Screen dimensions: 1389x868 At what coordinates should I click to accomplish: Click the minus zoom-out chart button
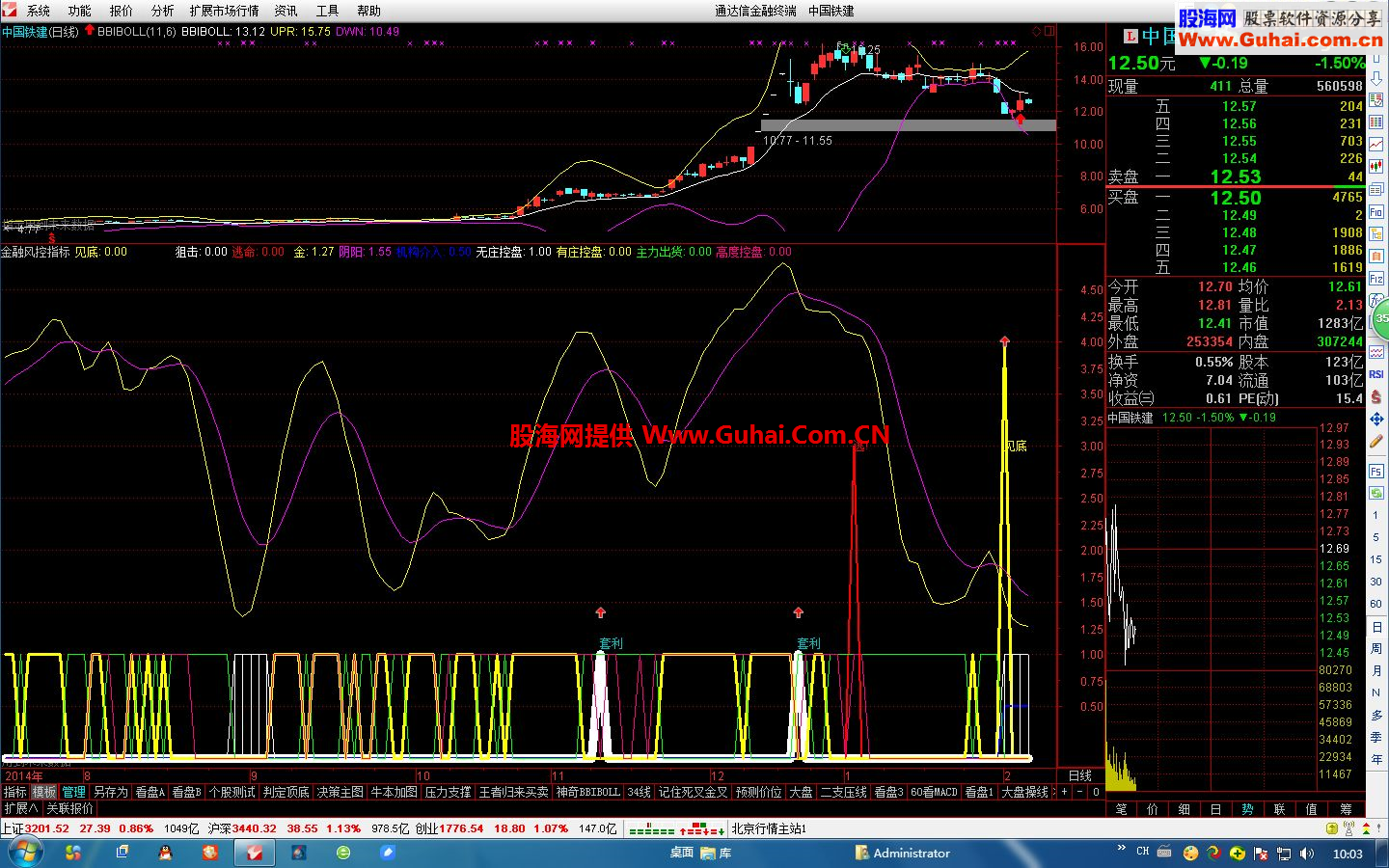[x=1079, y=792]
